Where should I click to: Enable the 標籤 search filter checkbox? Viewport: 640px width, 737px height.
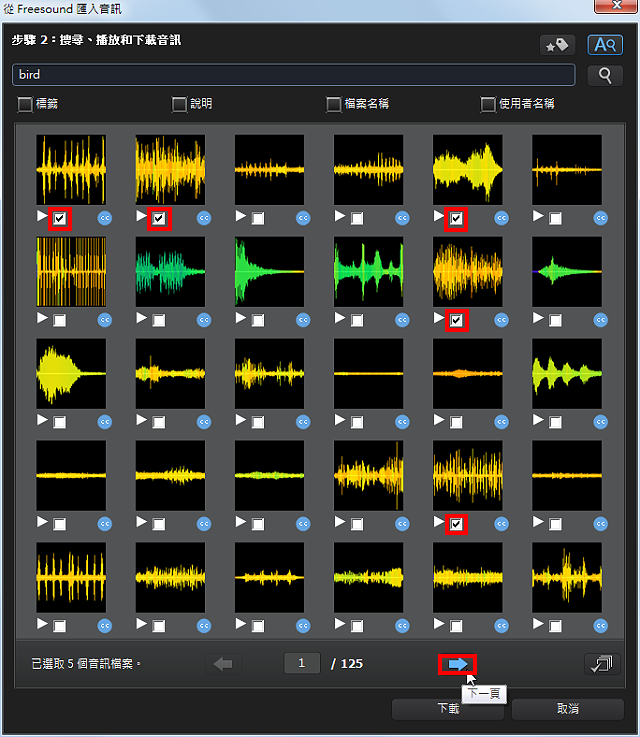click(x=25, y=104)
